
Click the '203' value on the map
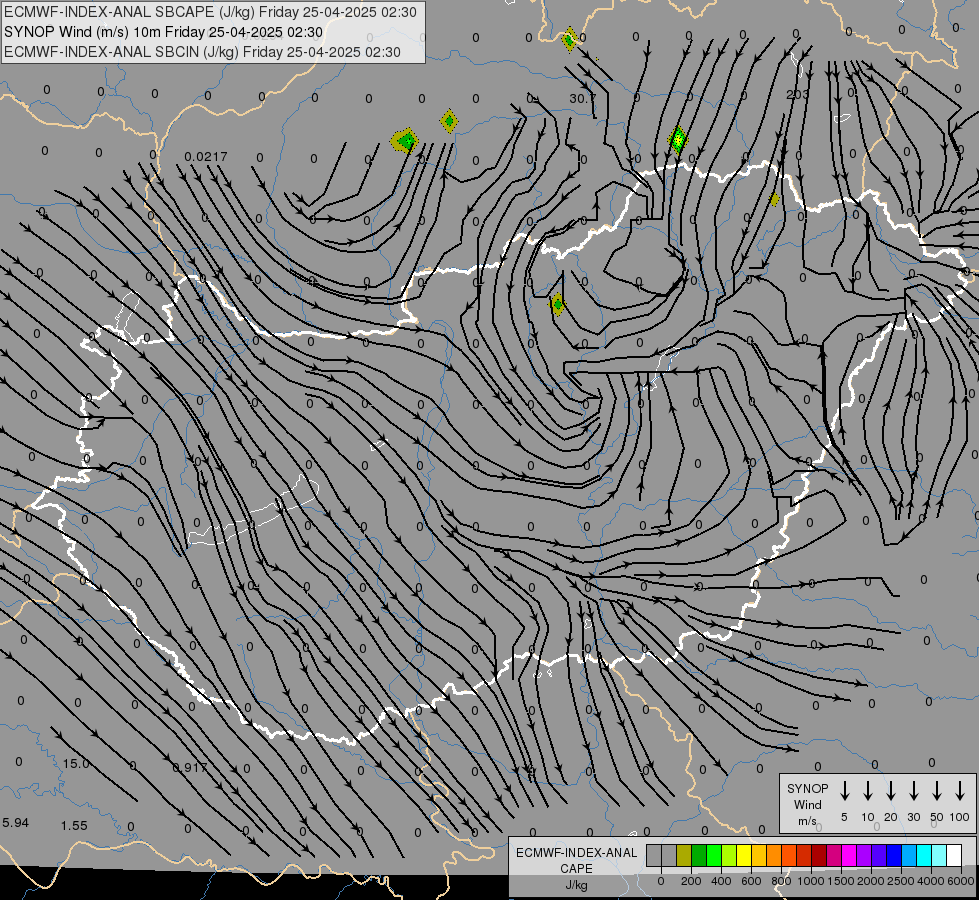[797, 95]
